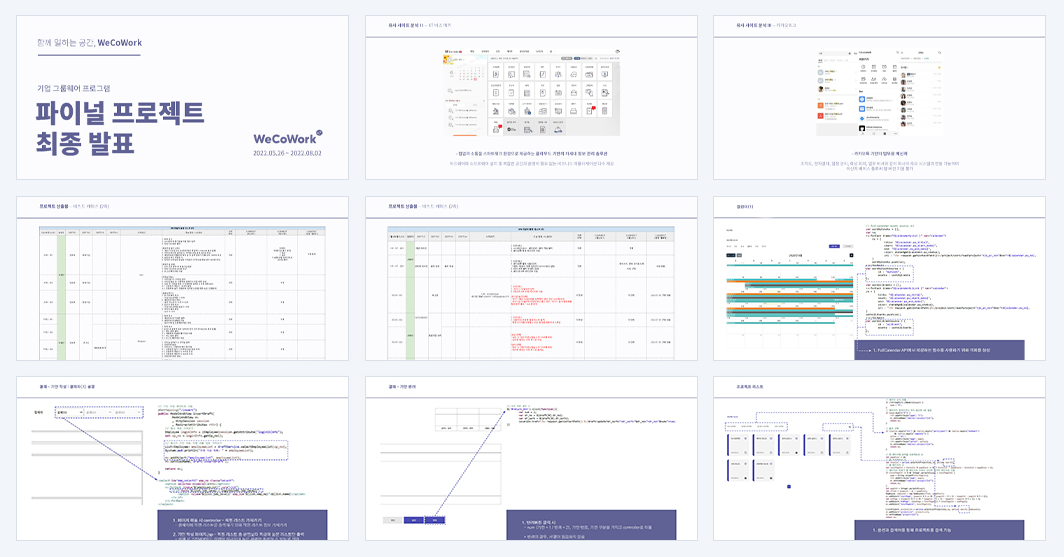This screenshot has width=1064, height=557.
Task: Click the WeCoWork logo on title slide
Action: (287, 138)
